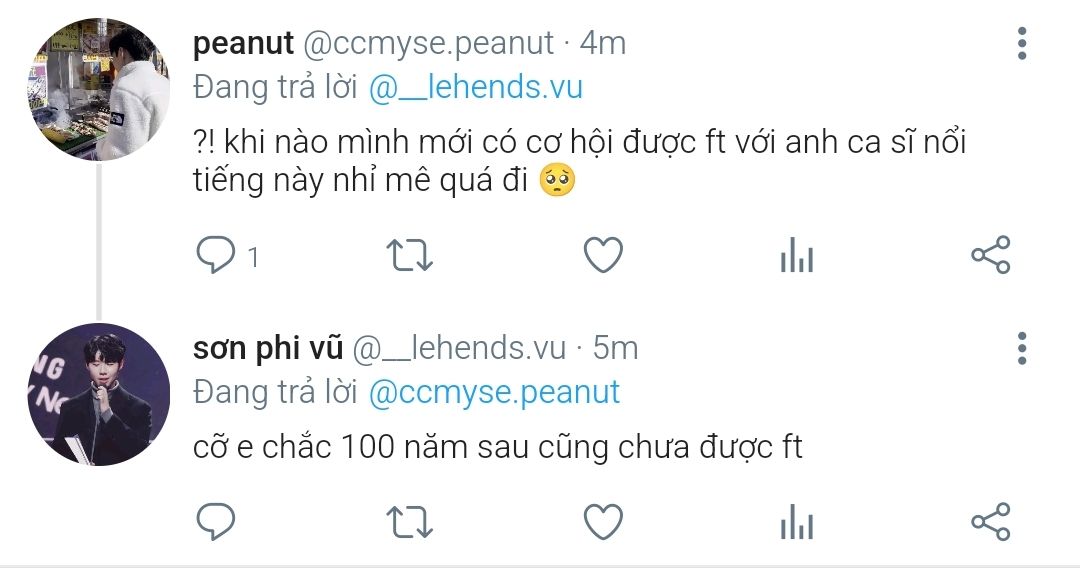
Task: Click the sơn phi vũ display name
Action: click(x=267, y=348)
